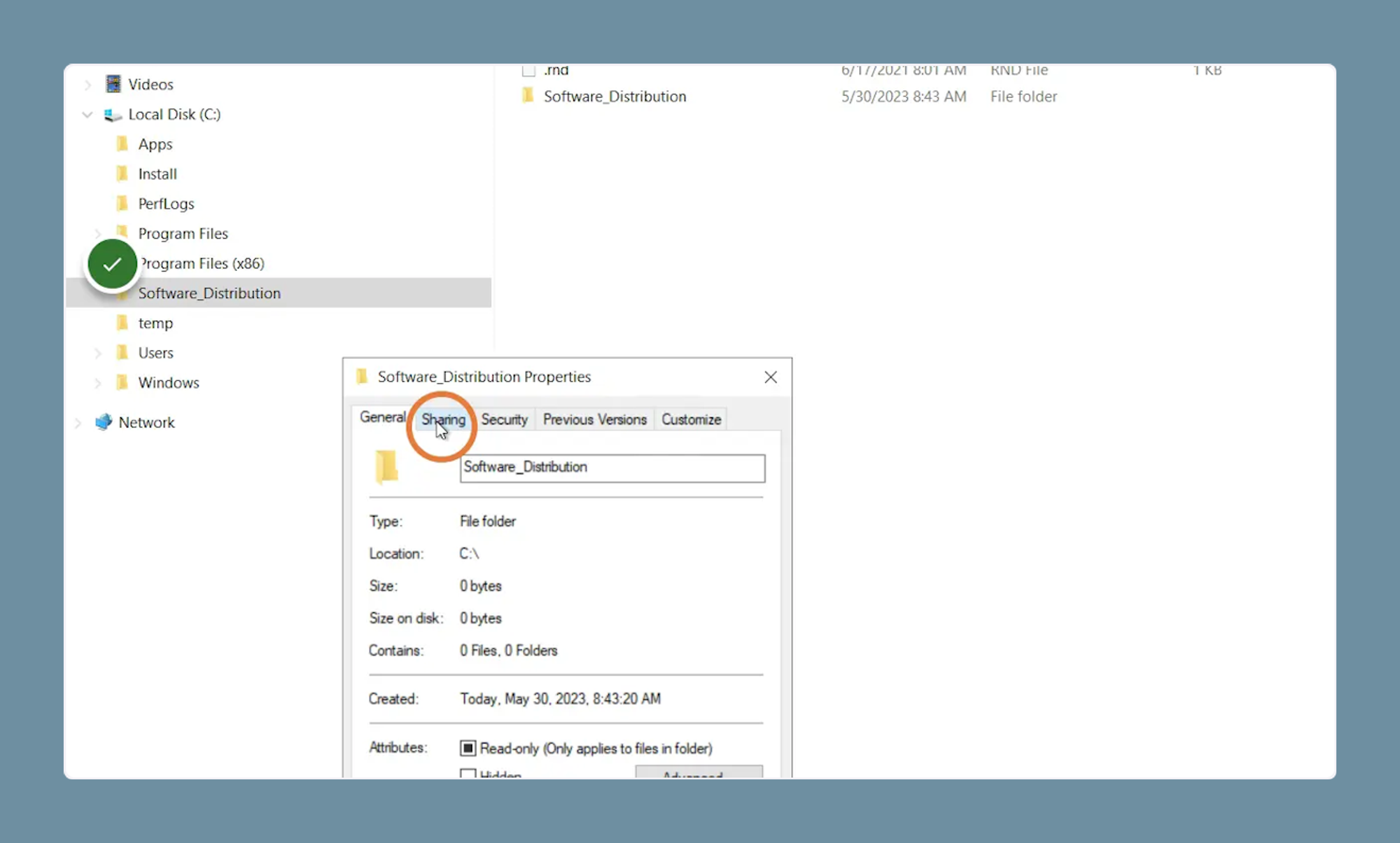Click the temp folder icon

tap(122, 323)
